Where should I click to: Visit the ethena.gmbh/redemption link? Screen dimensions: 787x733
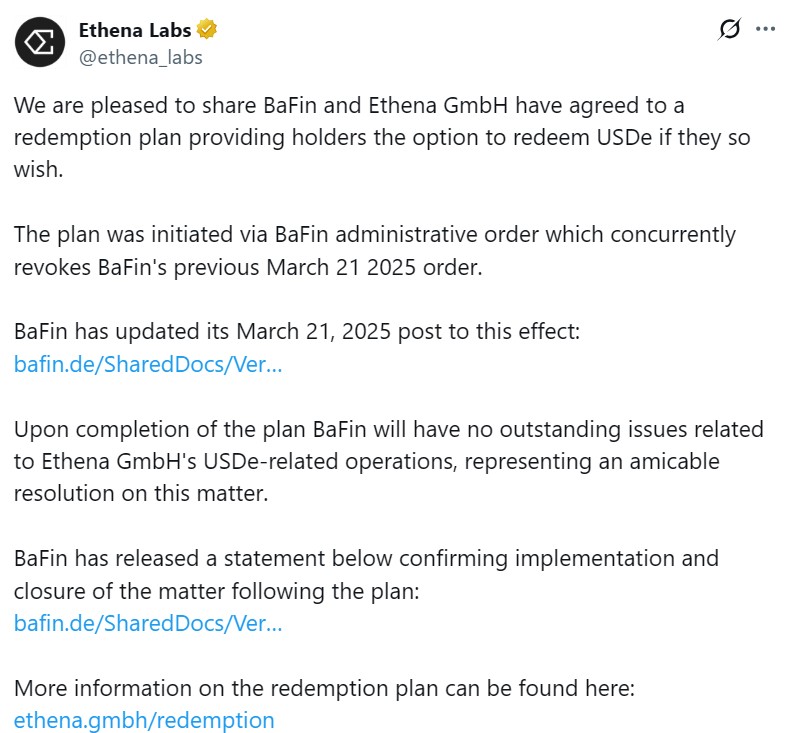(144, 720)
